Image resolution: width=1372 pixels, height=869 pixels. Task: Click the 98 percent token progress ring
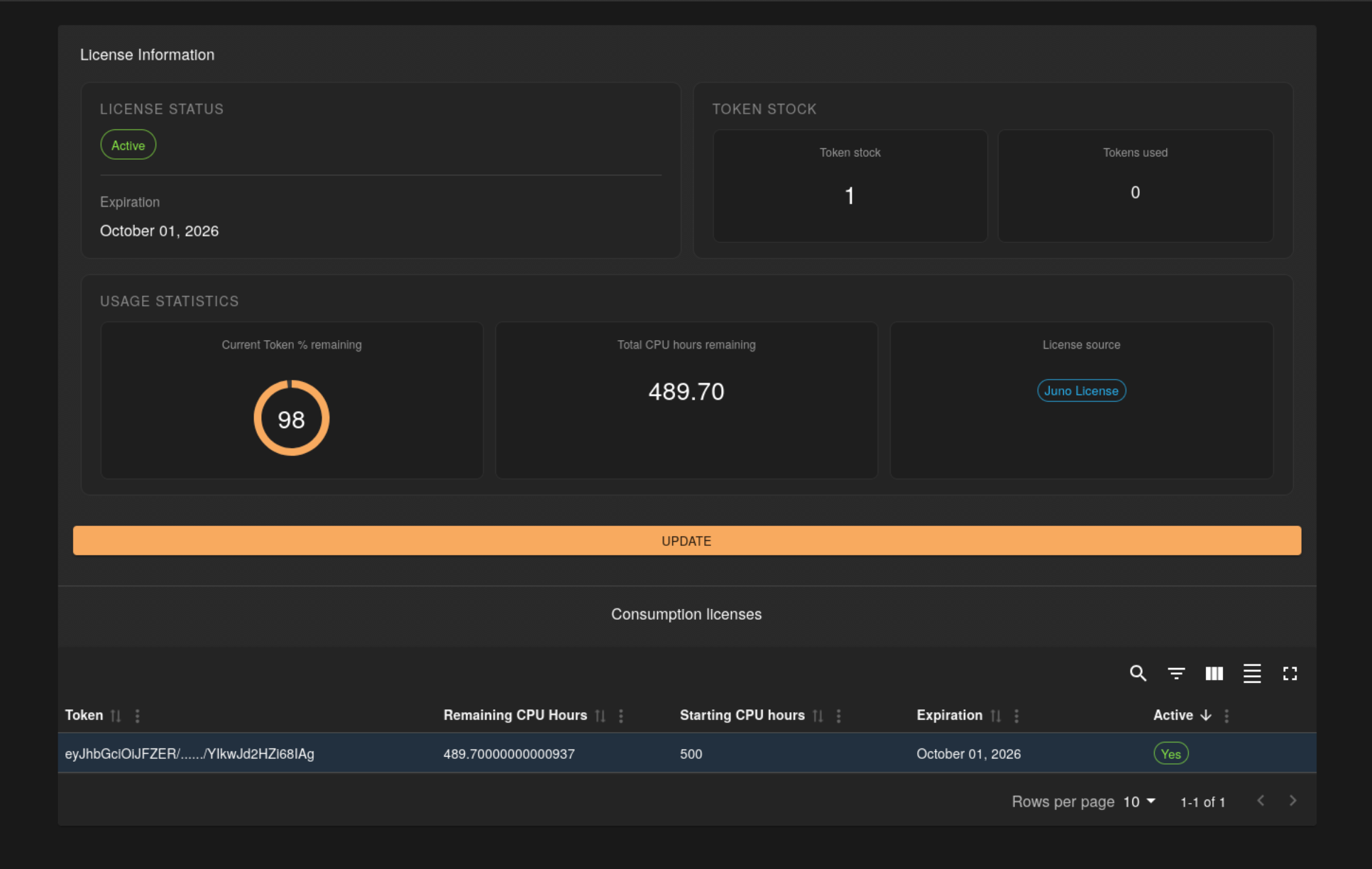291,418
